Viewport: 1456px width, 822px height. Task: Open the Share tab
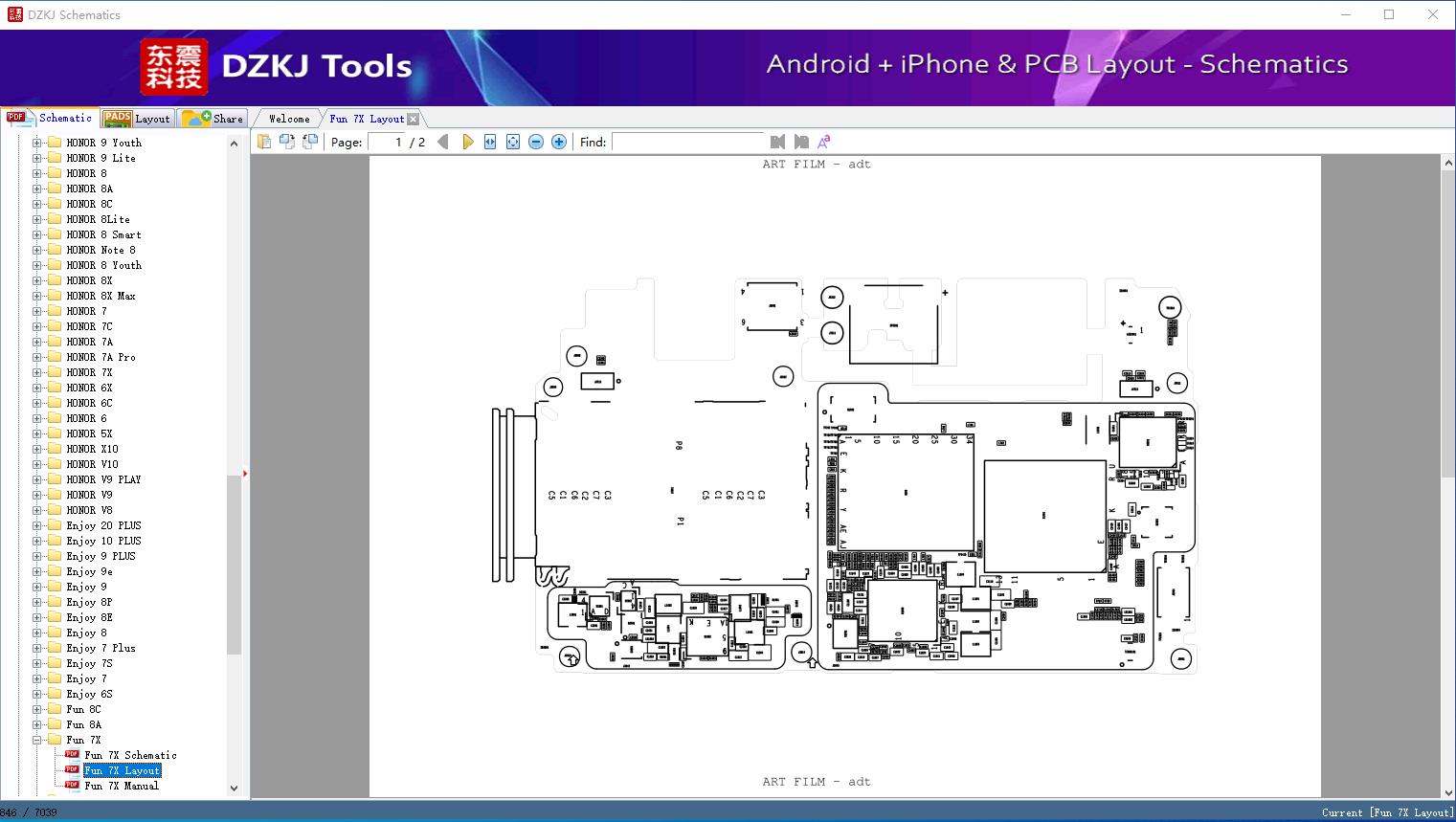(213, 119)
